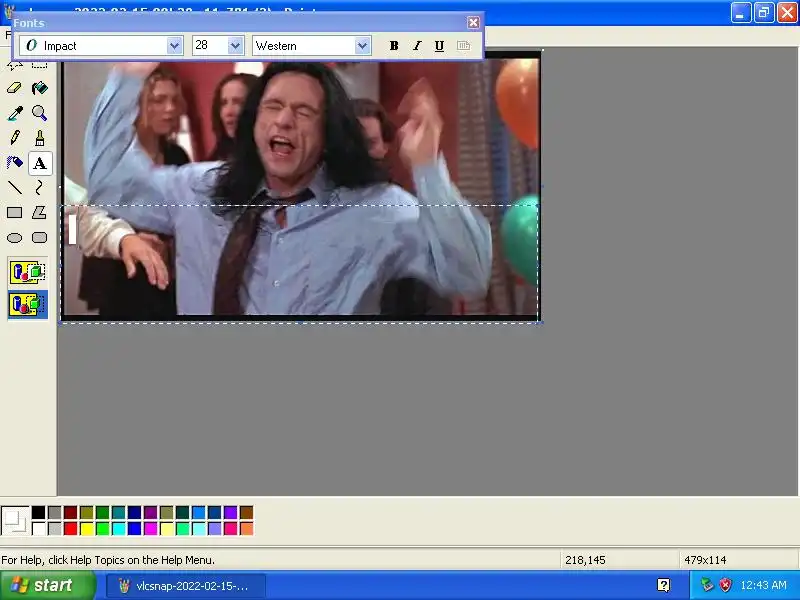800x600 pixels.
Task: Click the Text tool (letter A)
Action: pyautogui.click(x=39, y=163)
